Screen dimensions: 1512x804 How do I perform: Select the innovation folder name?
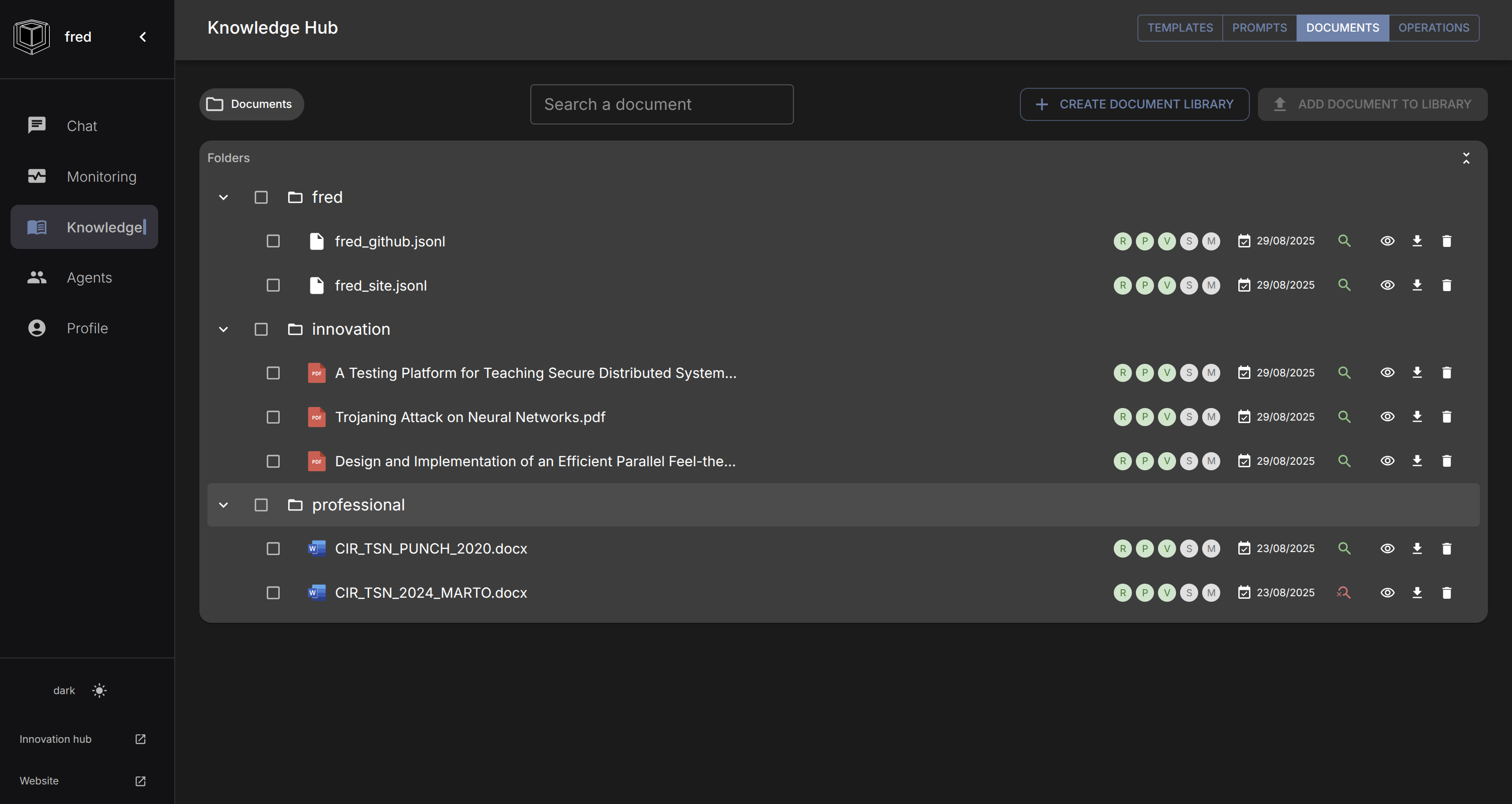point(351,329)
